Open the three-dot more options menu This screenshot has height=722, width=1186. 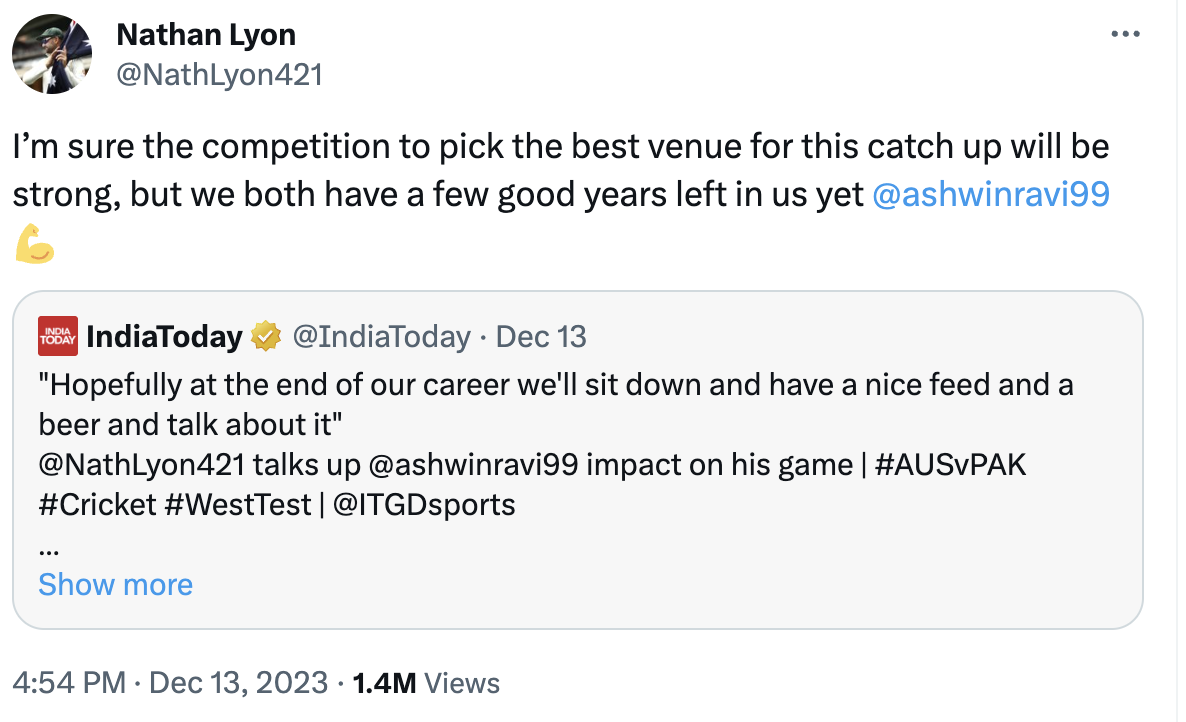coord(1126,34)
